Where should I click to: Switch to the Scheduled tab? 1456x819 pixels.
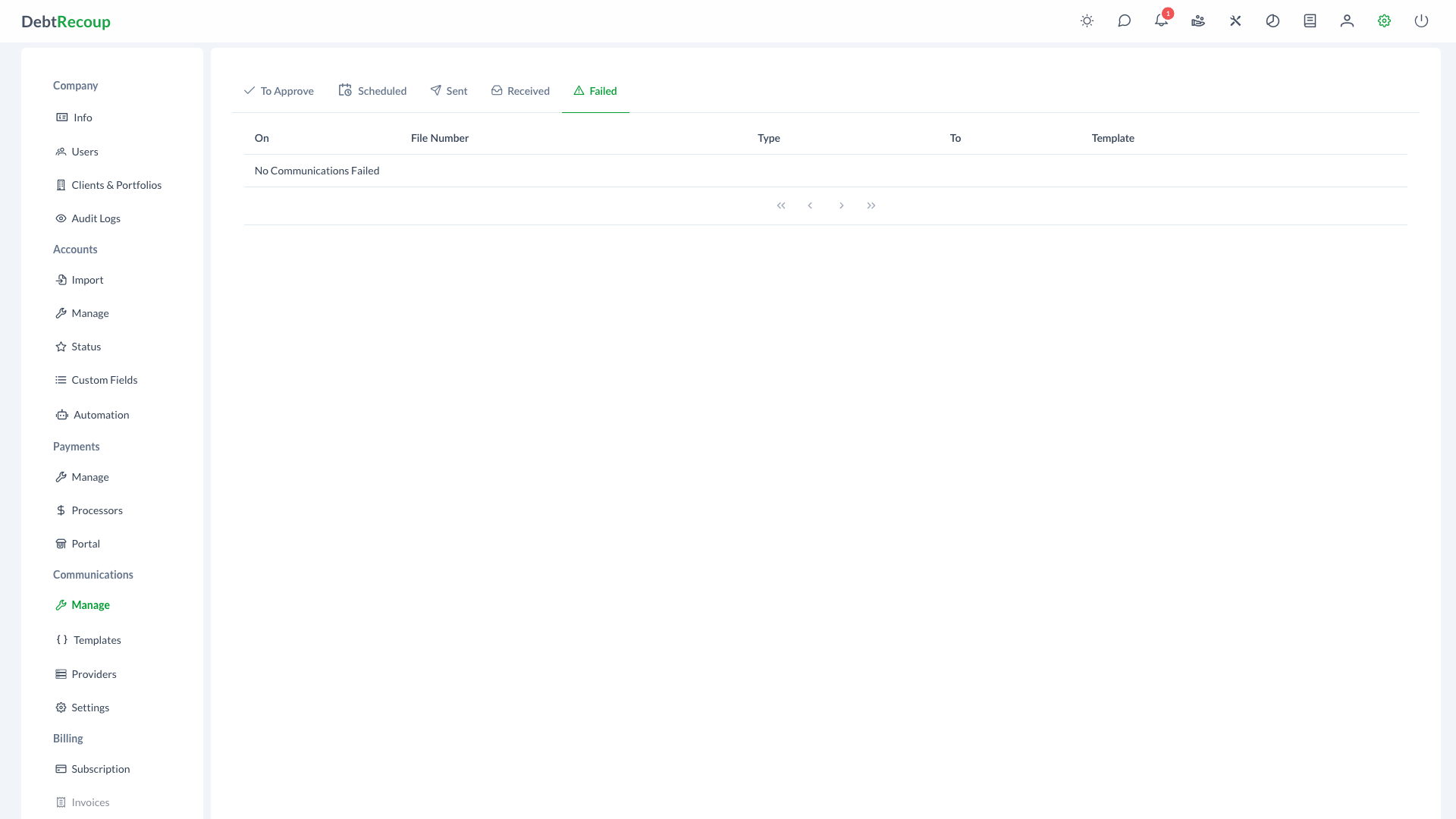pyautogui.click(x=372, y=91)
